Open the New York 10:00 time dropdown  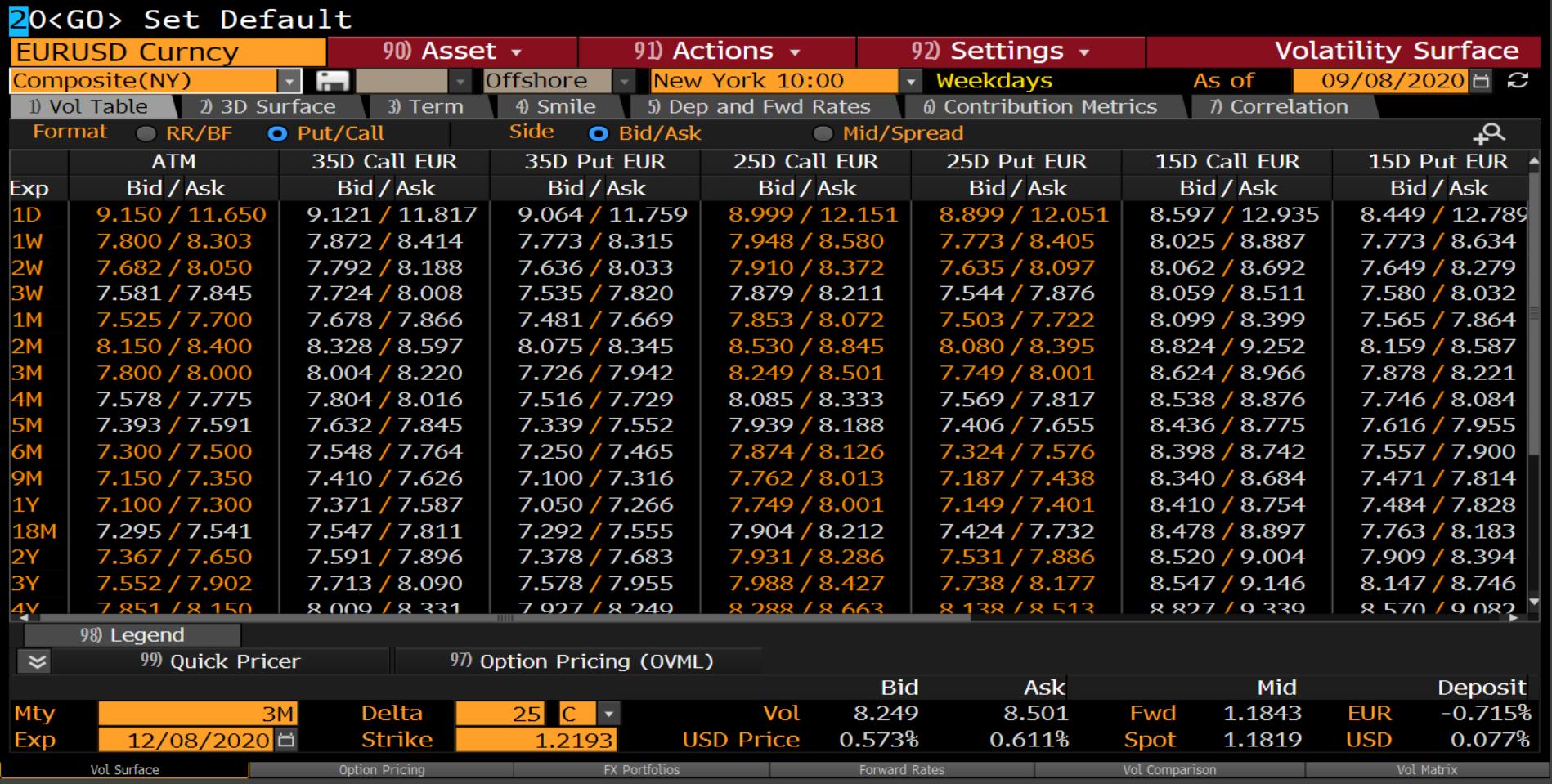910,81
